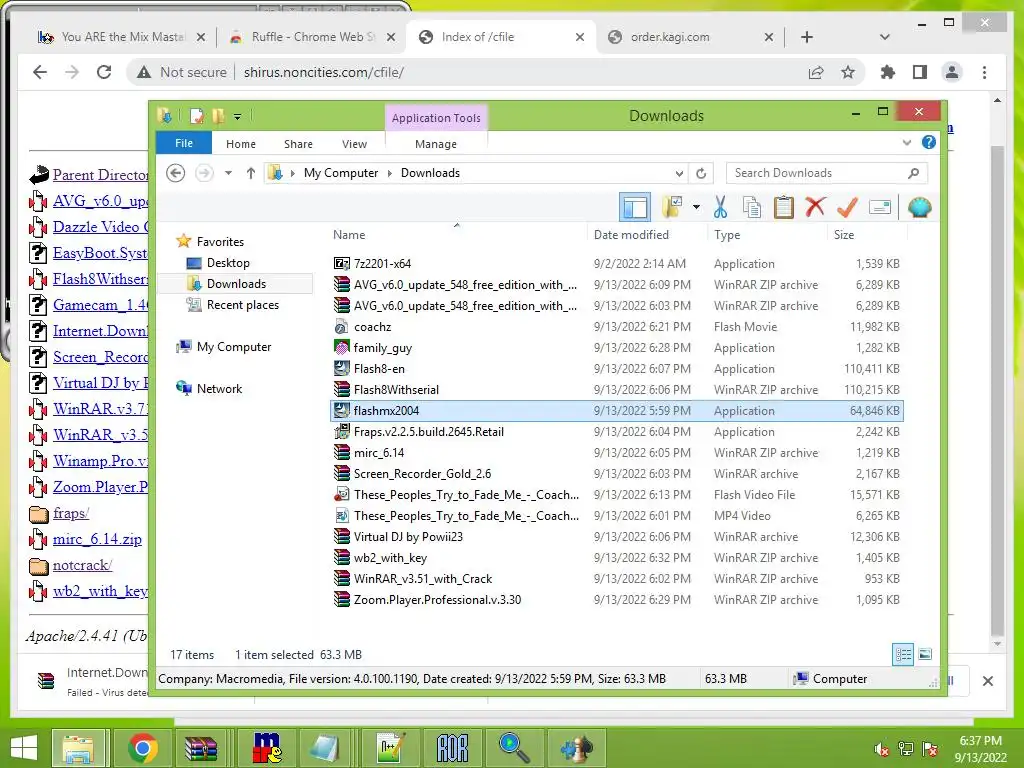
Task: Open the Manage ribbon tab
Action: [436, 144]
